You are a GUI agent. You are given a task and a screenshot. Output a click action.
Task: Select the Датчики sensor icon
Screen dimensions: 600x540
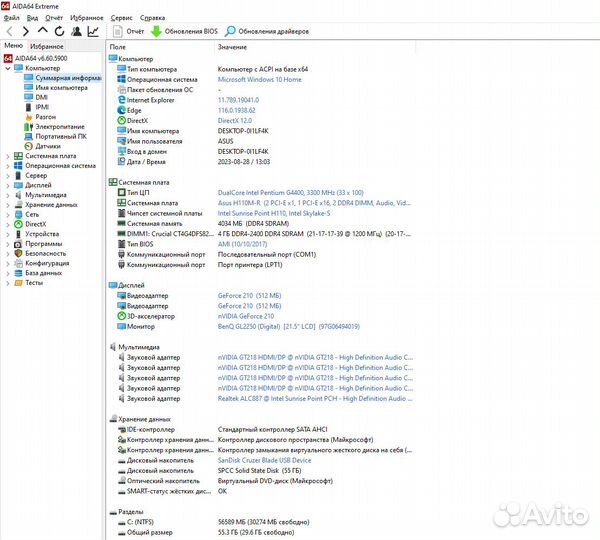28,146
